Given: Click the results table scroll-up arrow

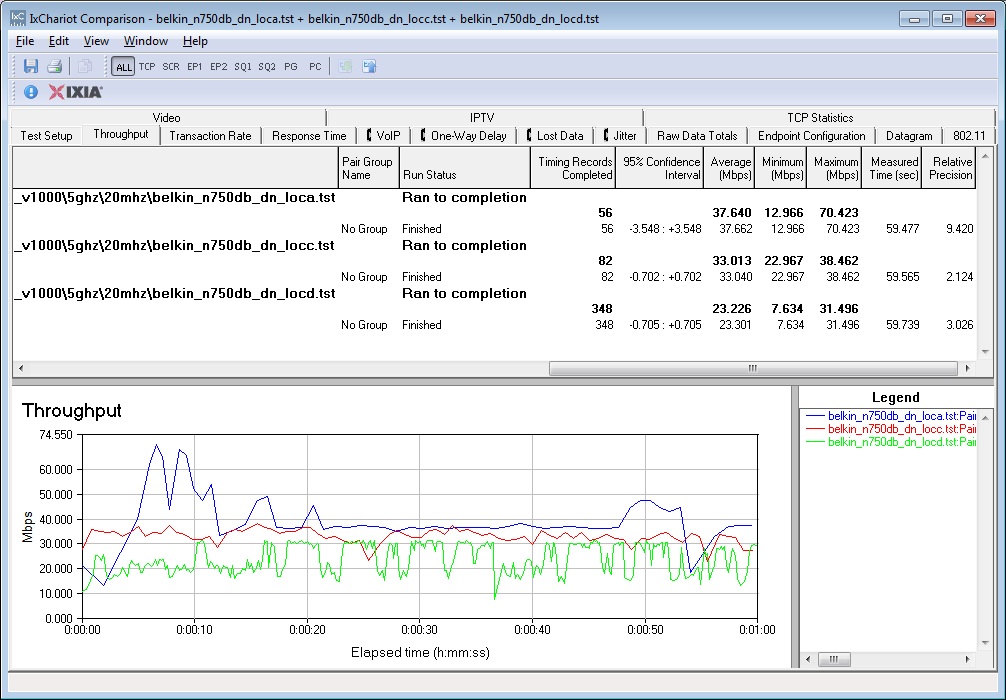Looking at the screenshot, I should pyautogui.click(x=985, y=156).
